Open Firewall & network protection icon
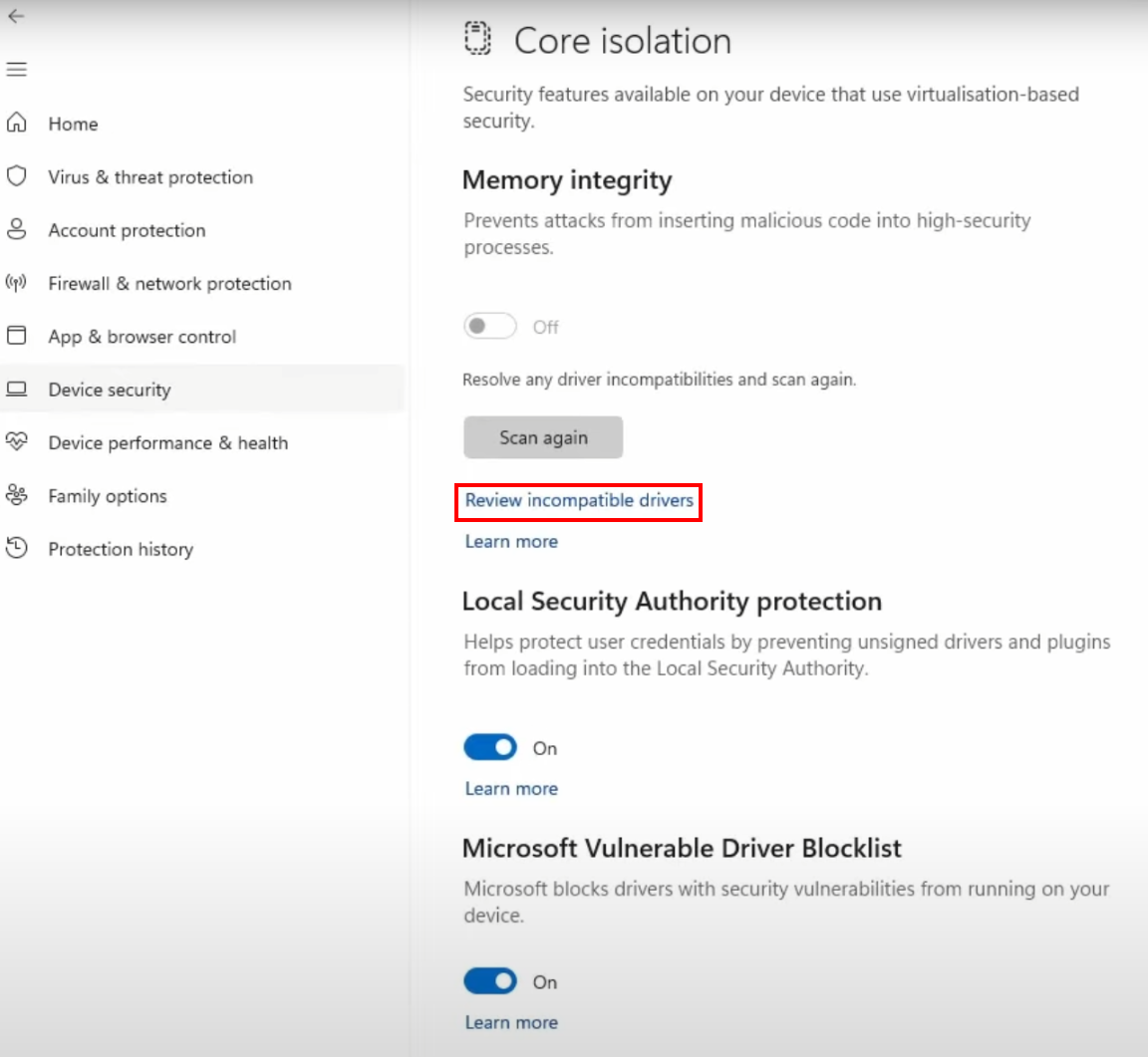 click(17, 283)
